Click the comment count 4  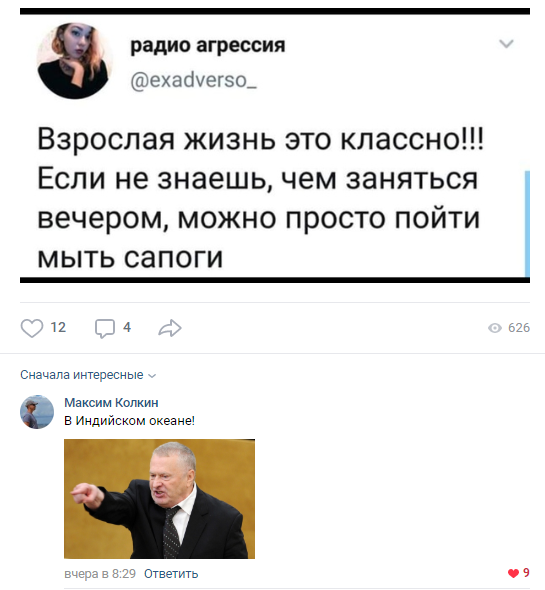tap(127, 327)
